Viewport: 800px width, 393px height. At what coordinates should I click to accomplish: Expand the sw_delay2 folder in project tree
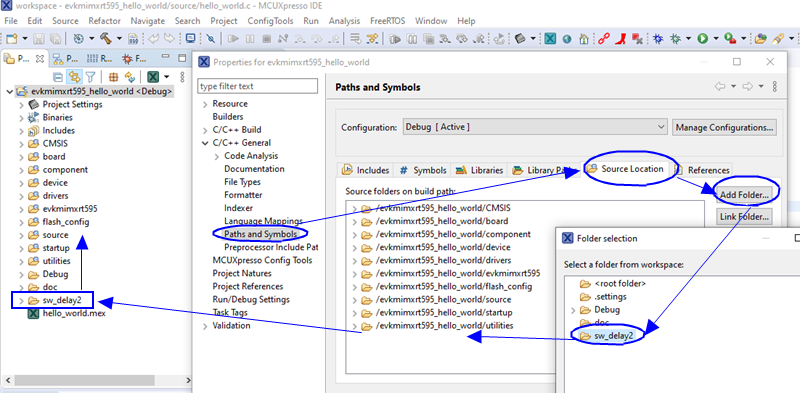tap(21, 300)
